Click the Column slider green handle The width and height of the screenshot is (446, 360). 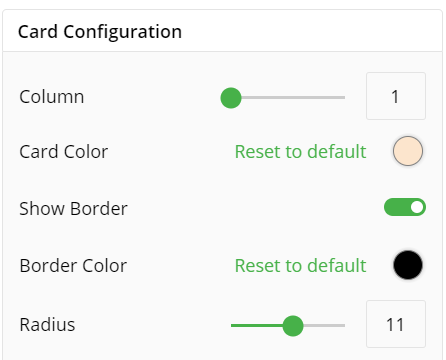click(x=231, y=98)
